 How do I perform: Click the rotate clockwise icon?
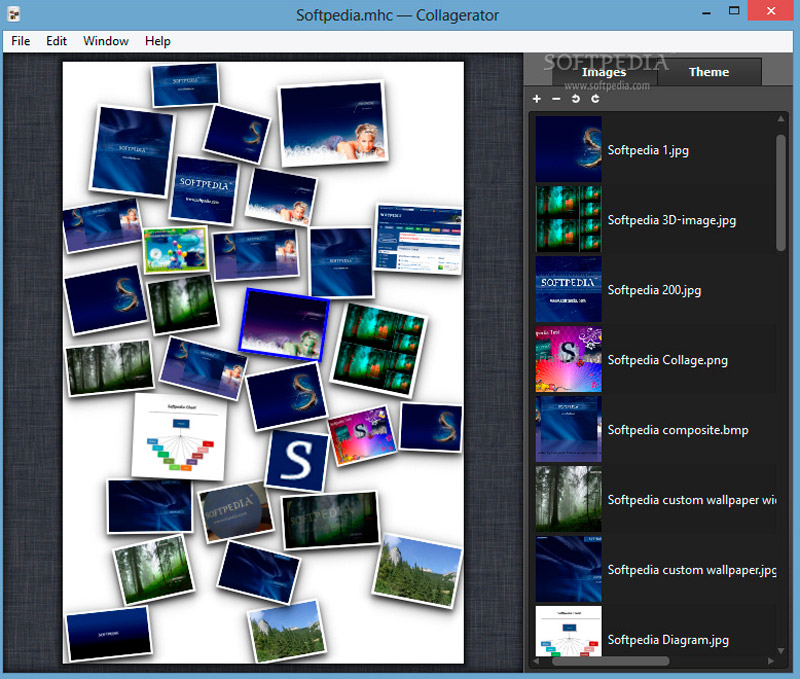[595, 99]
